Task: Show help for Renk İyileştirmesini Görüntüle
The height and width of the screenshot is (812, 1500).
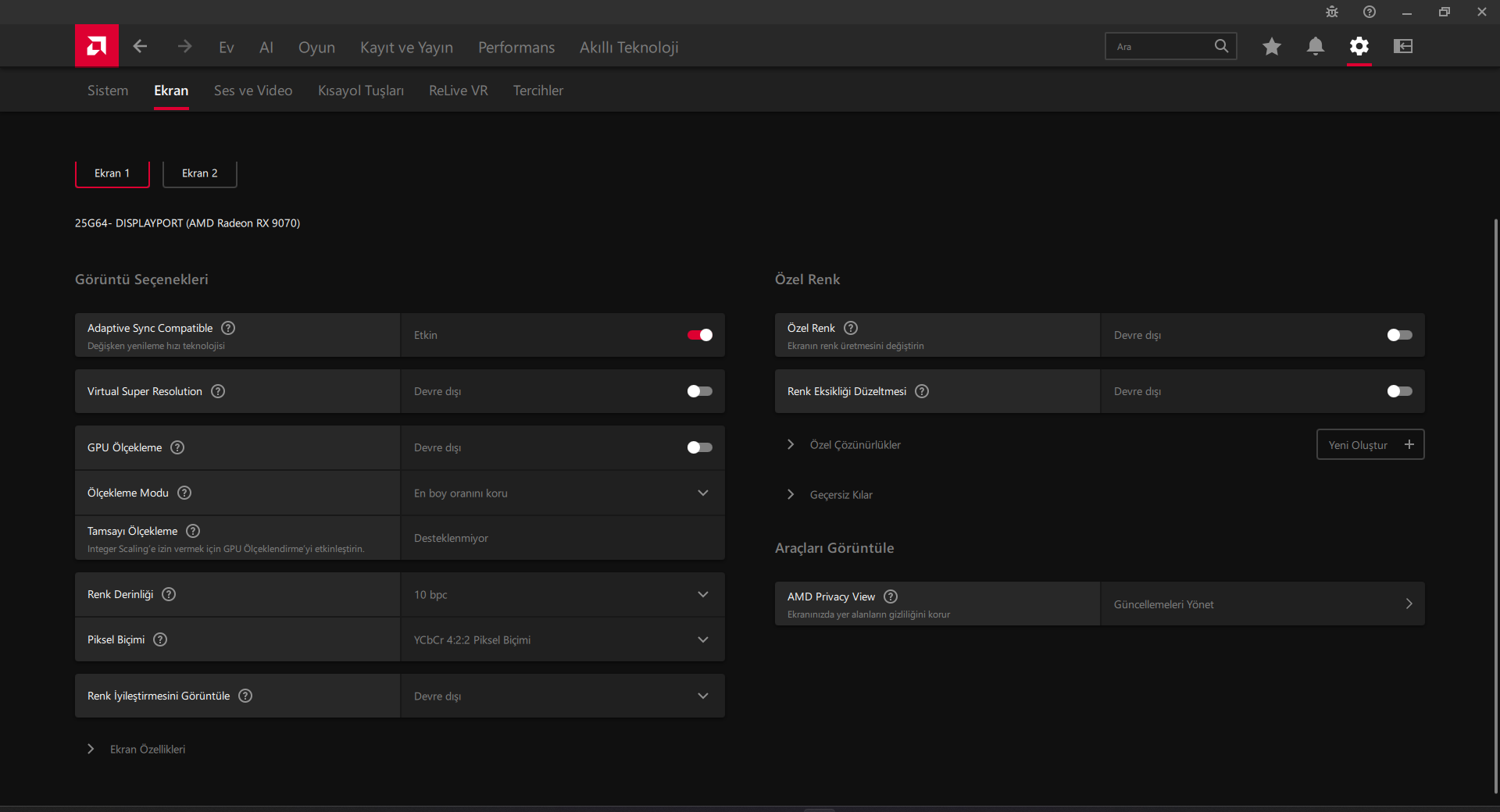Action: pos(245,696)
